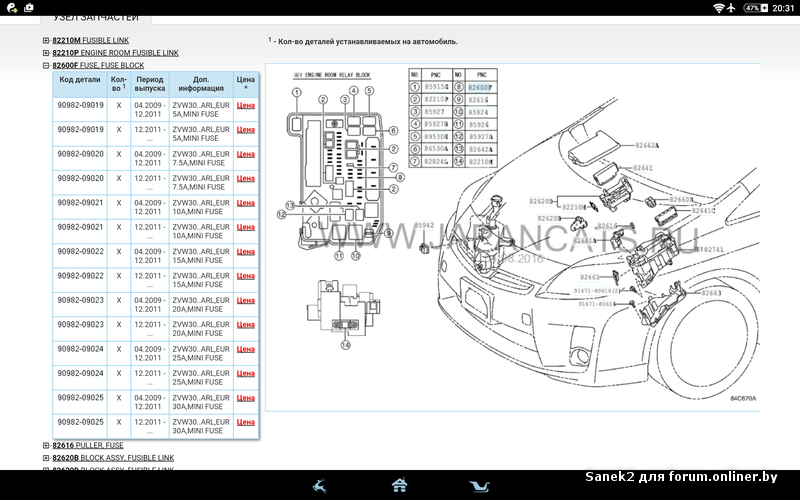Select 85915 code in PNC table

(437, 87)
